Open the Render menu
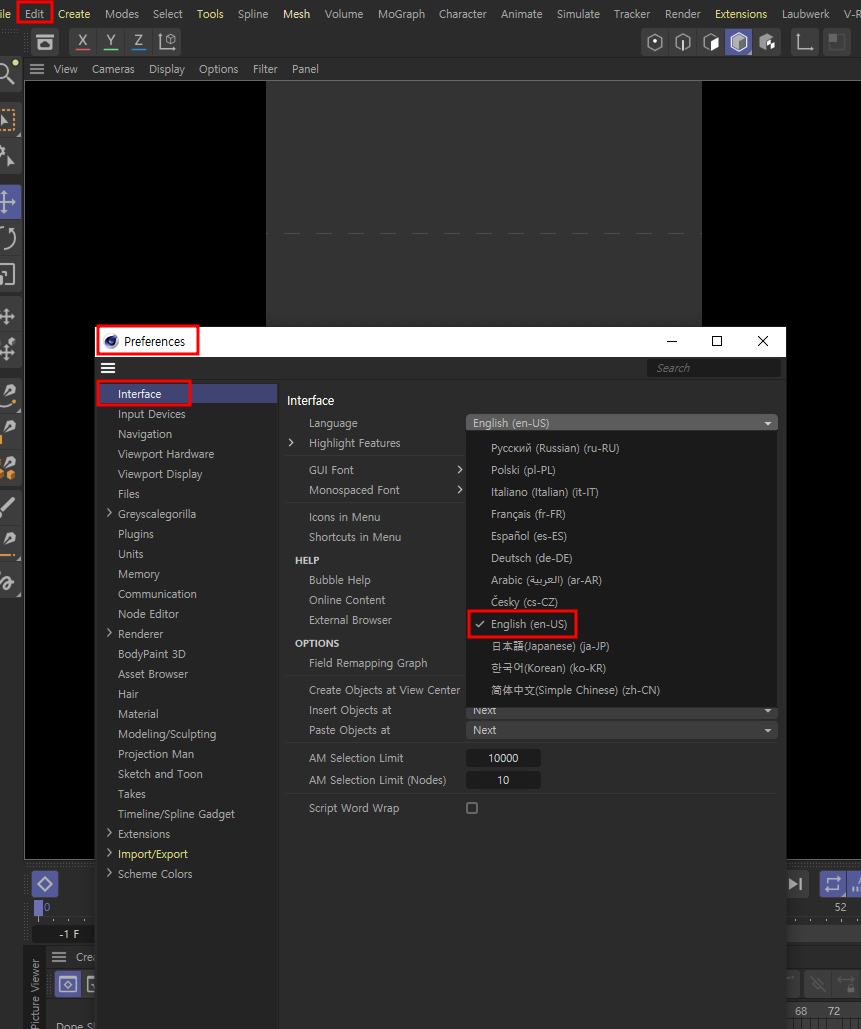The image size is (861, 1029). point(682,14)
